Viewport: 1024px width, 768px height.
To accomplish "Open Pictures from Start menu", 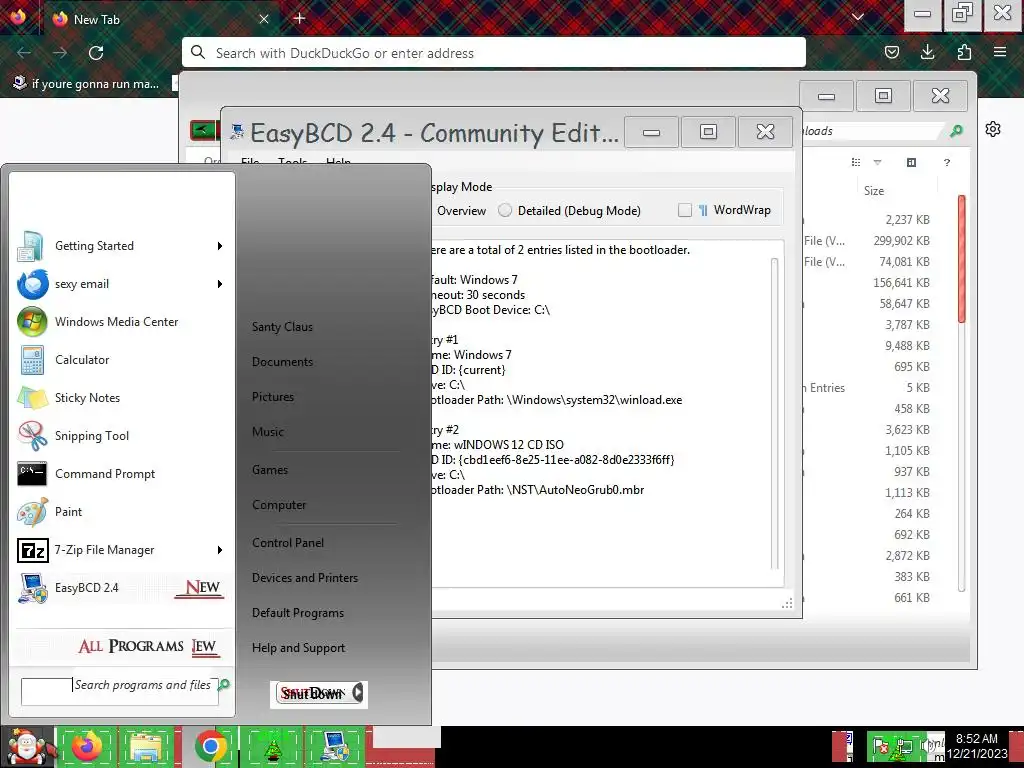I will coord(273,397).
